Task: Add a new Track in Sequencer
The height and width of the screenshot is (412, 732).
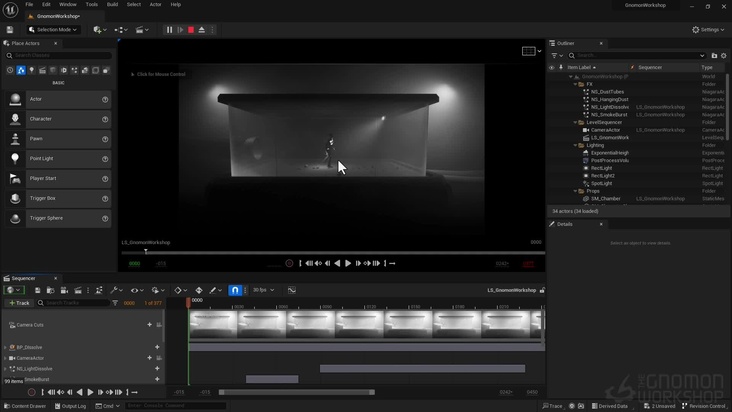Action: point(19,303)
